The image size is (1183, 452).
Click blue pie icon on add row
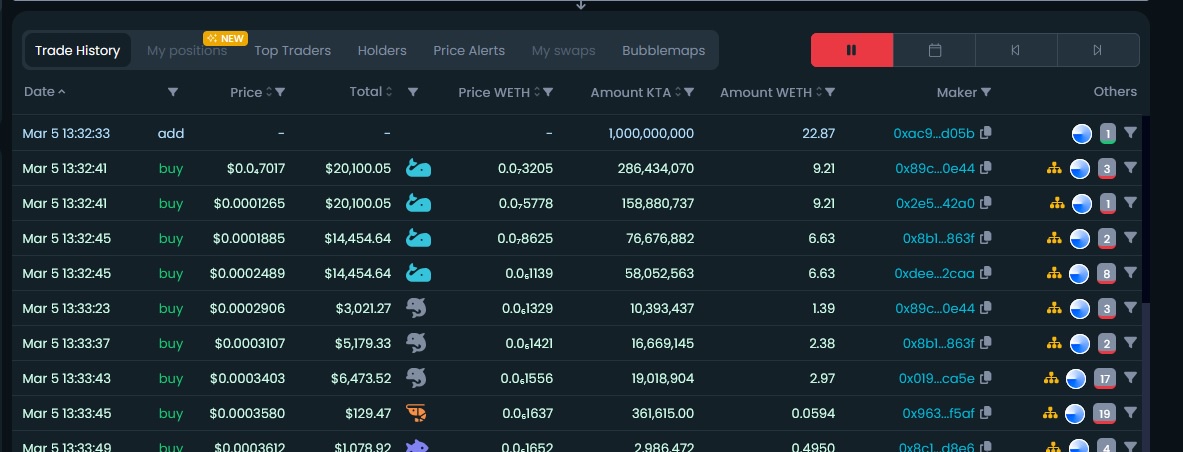(1082, 134)
